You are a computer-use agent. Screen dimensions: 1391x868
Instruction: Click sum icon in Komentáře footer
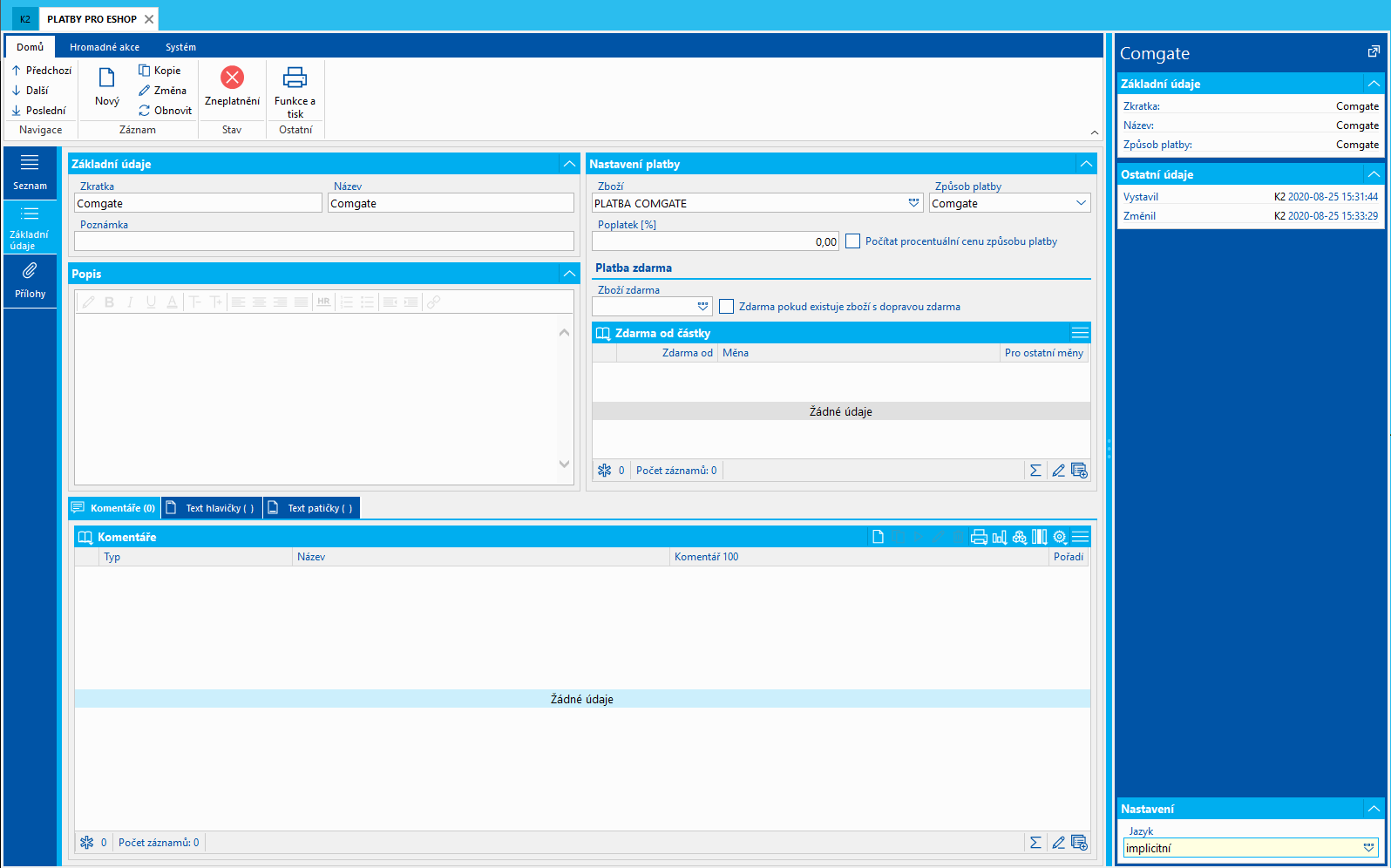tap(1035, 843)
